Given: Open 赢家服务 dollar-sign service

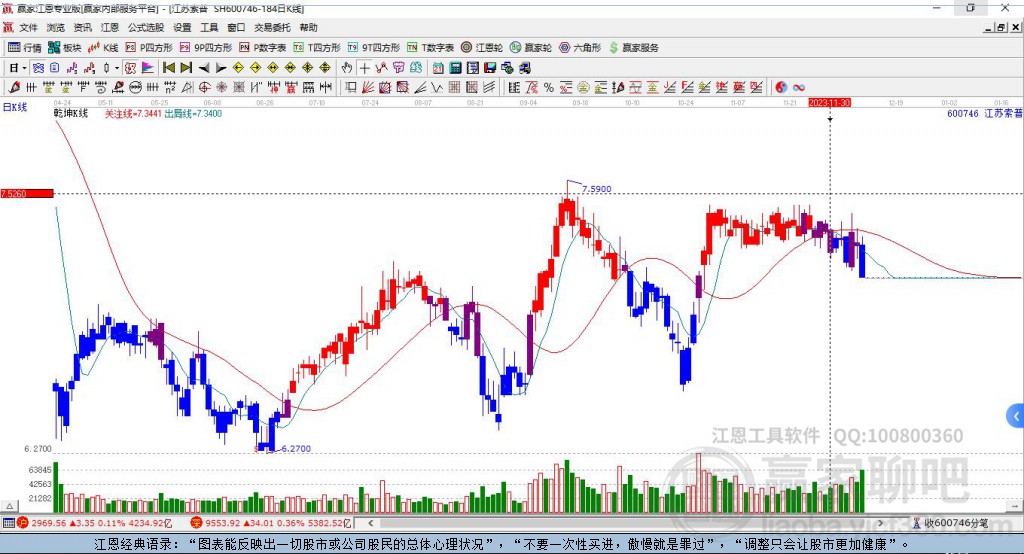Looking at the screenshot, I should coord(634,48).
